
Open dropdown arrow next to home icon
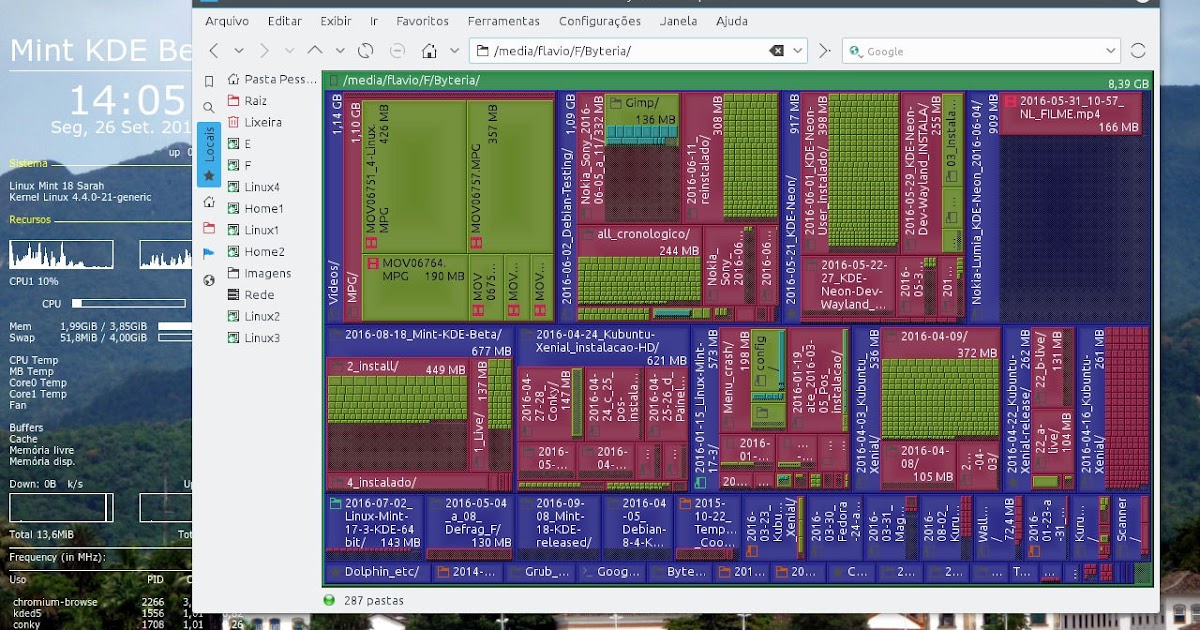(454, 51)
